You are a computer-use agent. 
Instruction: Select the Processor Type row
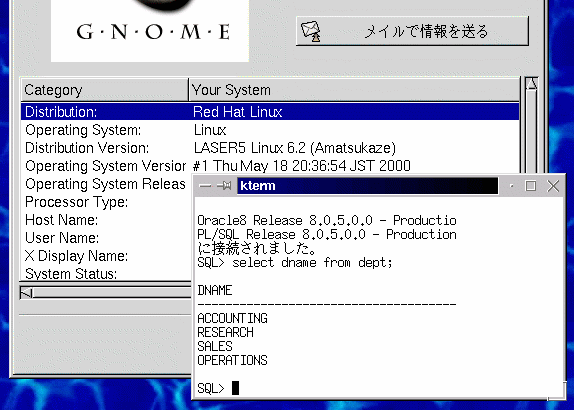pos(106,202)
